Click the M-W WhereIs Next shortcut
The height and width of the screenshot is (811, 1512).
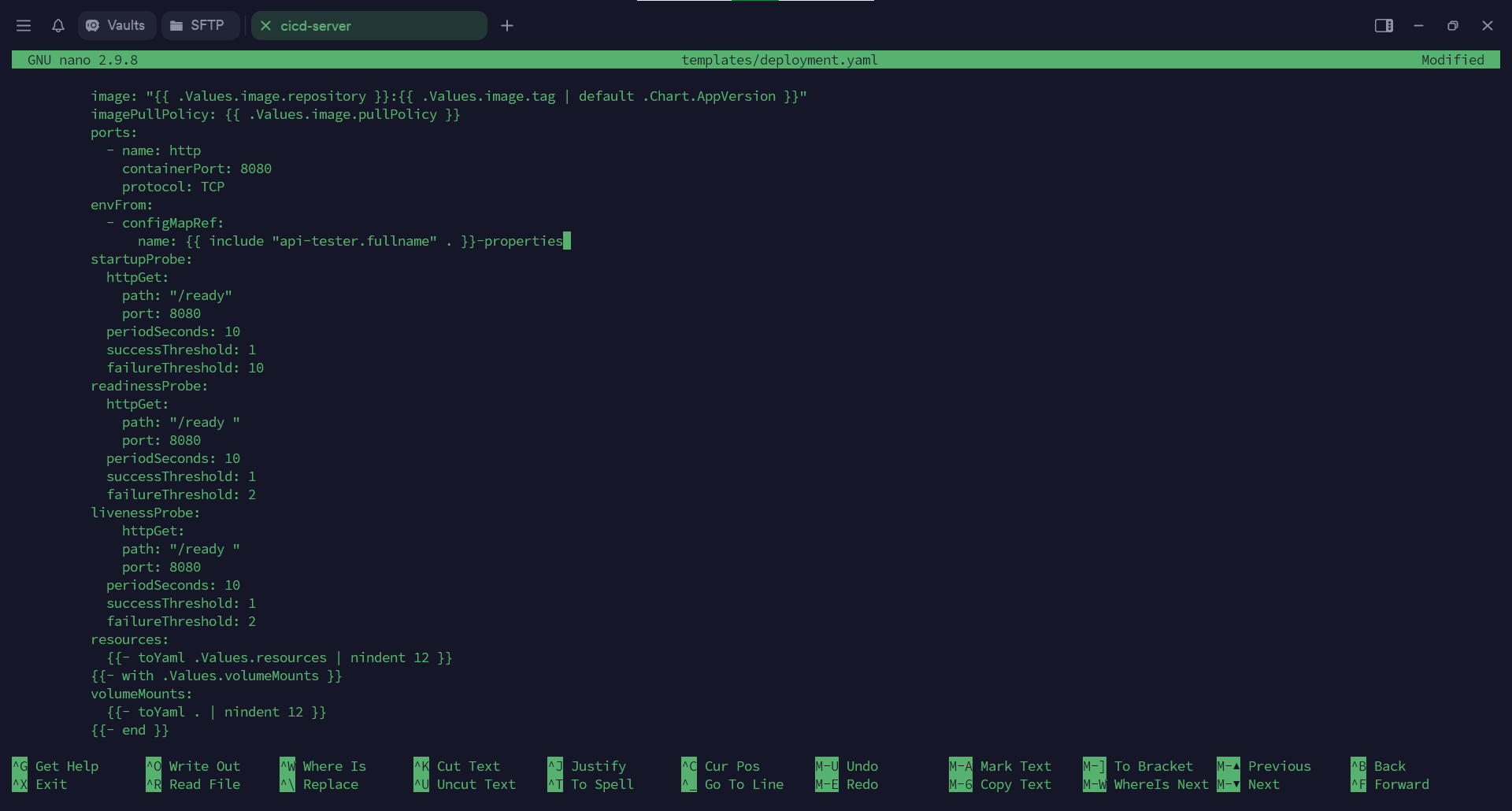point(1146,784)
